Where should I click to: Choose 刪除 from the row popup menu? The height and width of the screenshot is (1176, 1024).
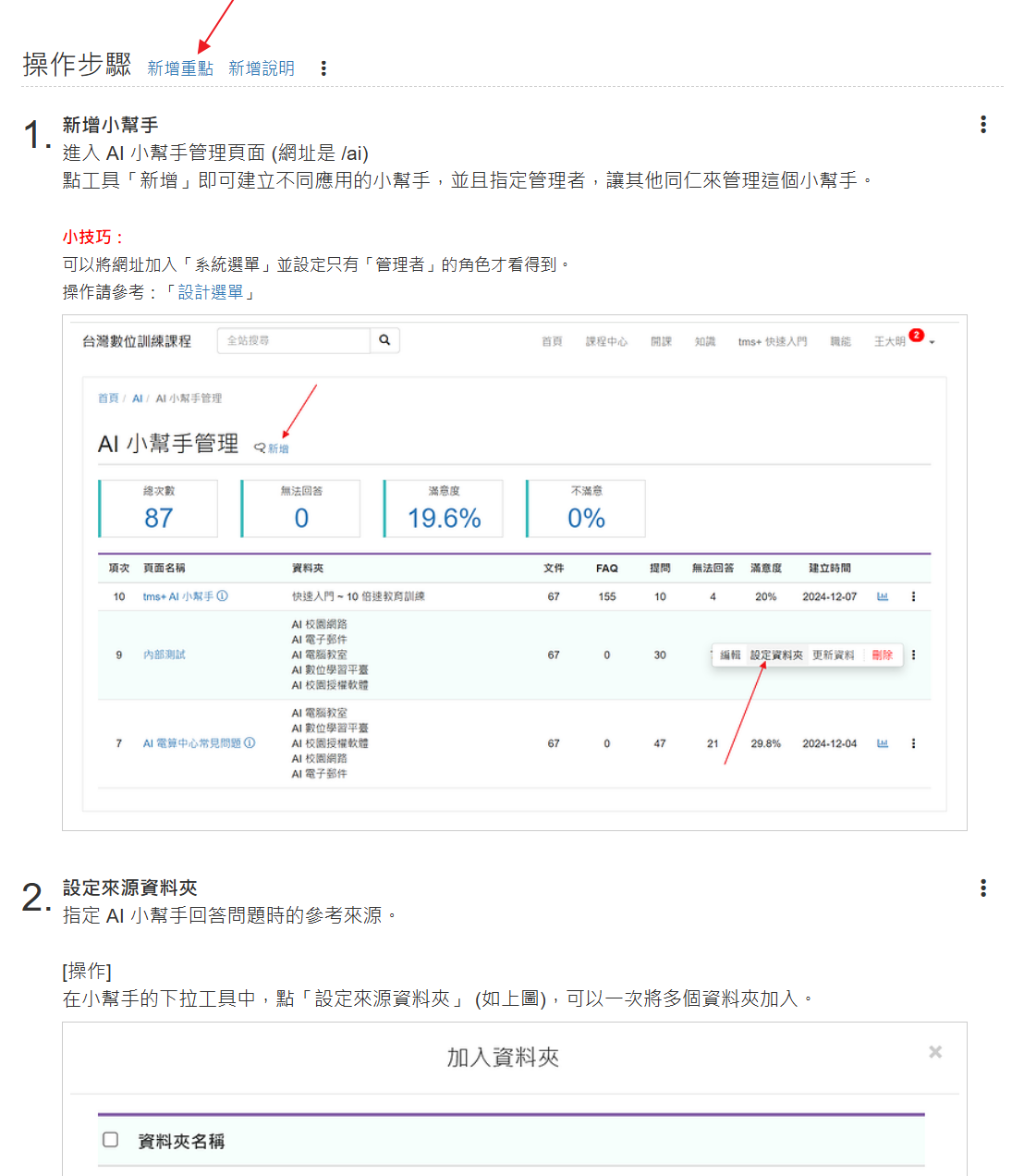click(x=882, y=655)
